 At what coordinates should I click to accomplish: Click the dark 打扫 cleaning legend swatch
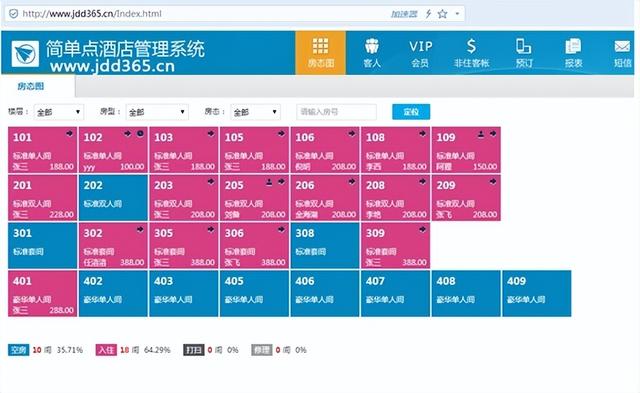click(194, 350)
